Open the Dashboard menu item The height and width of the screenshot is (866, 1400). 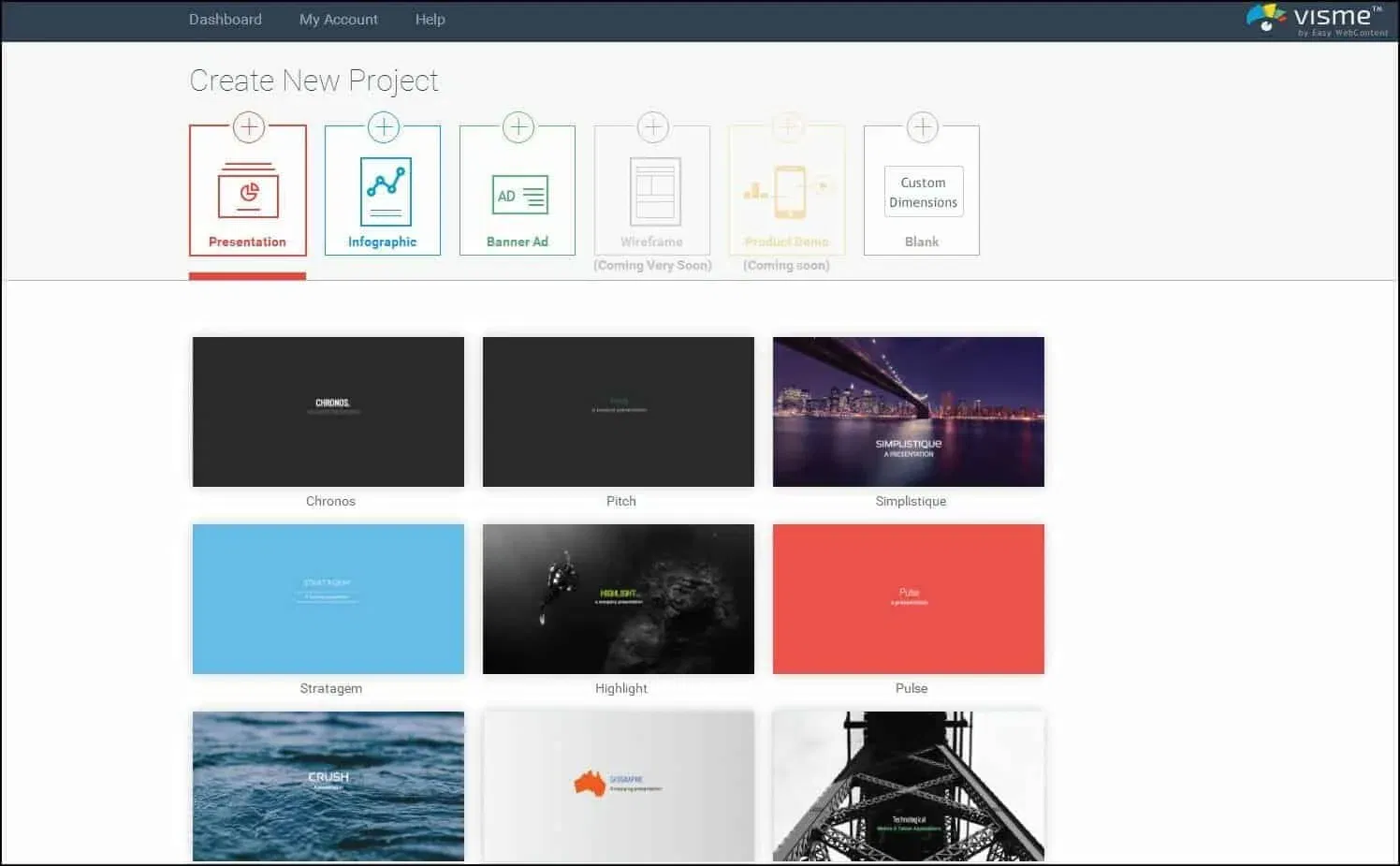pyautogui.click(x=226, y=19)
